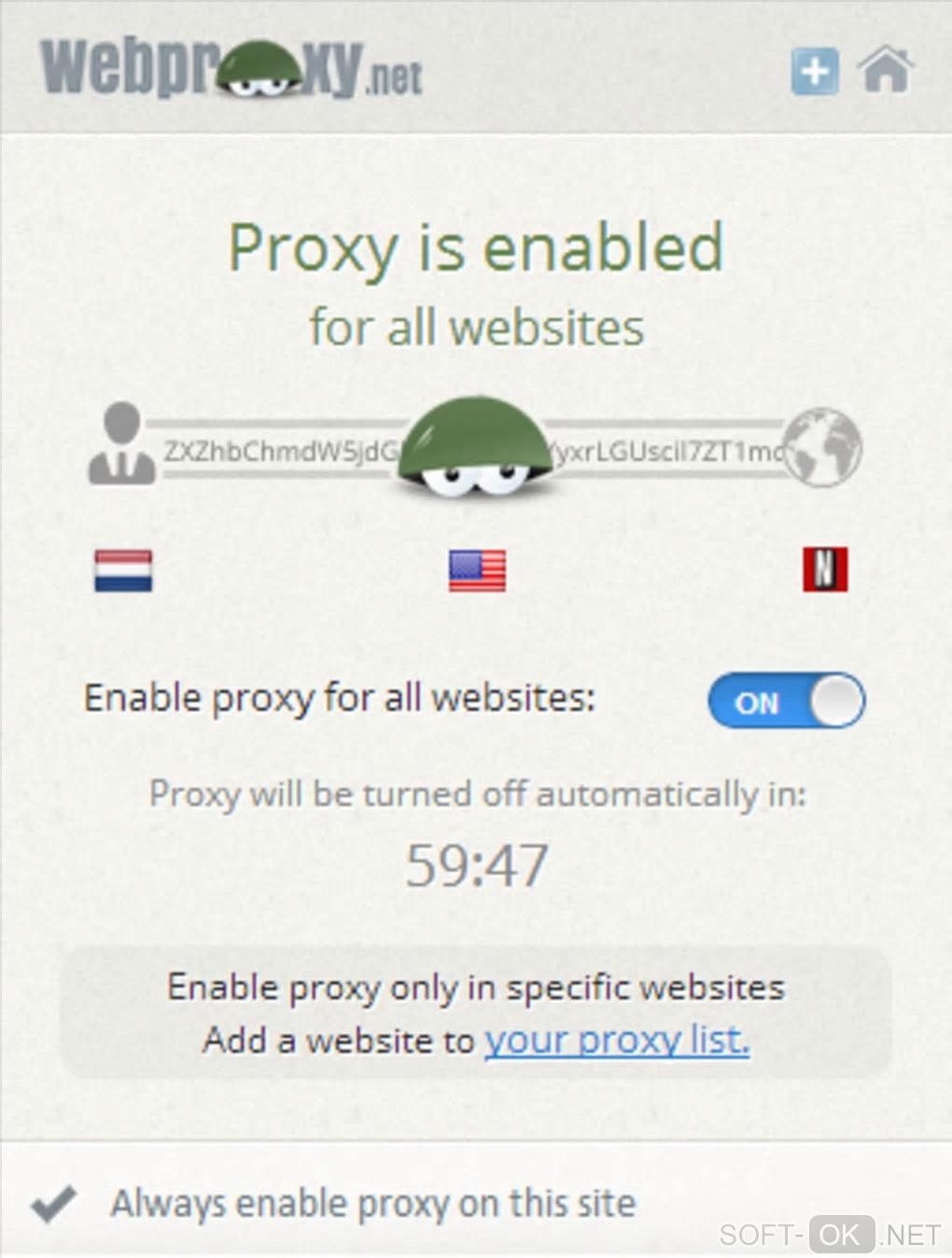
Task: Open your proxy list link
Action: coord(617,1039)
